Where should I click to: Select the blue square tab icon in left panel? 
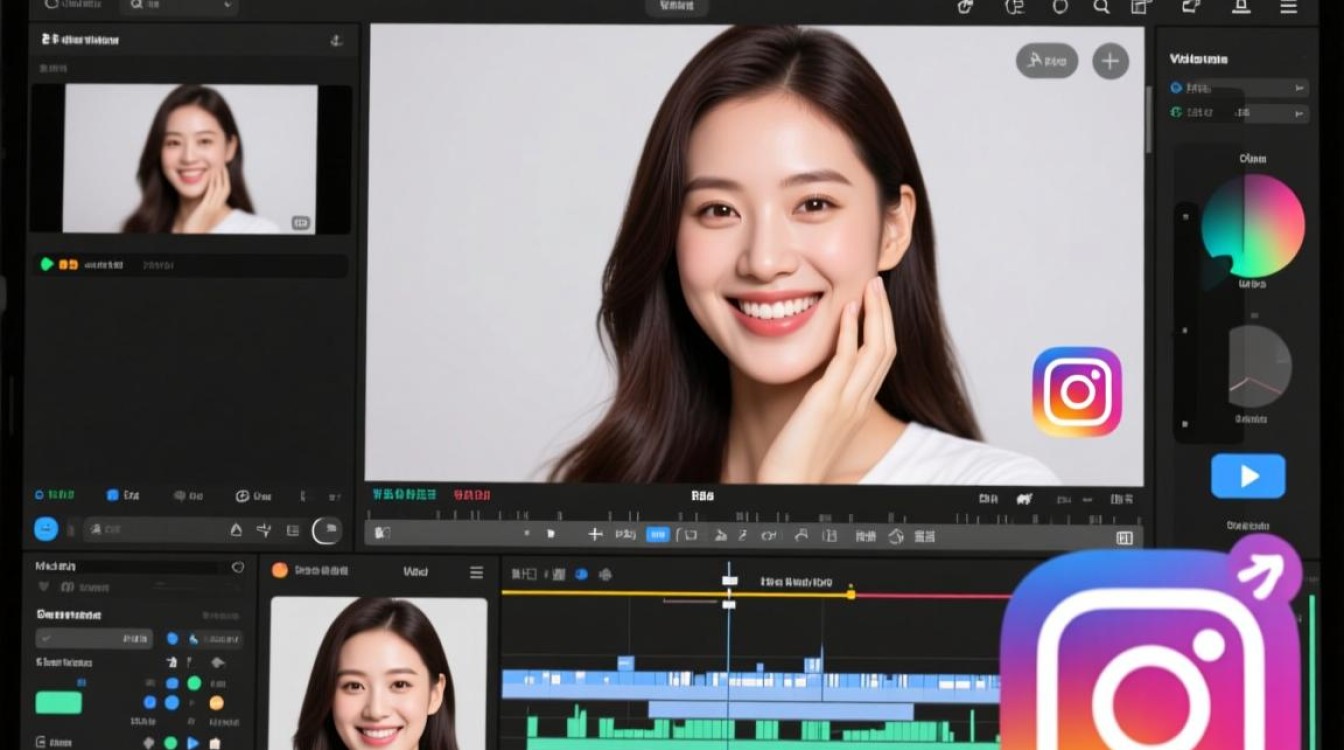click(112, 495)
